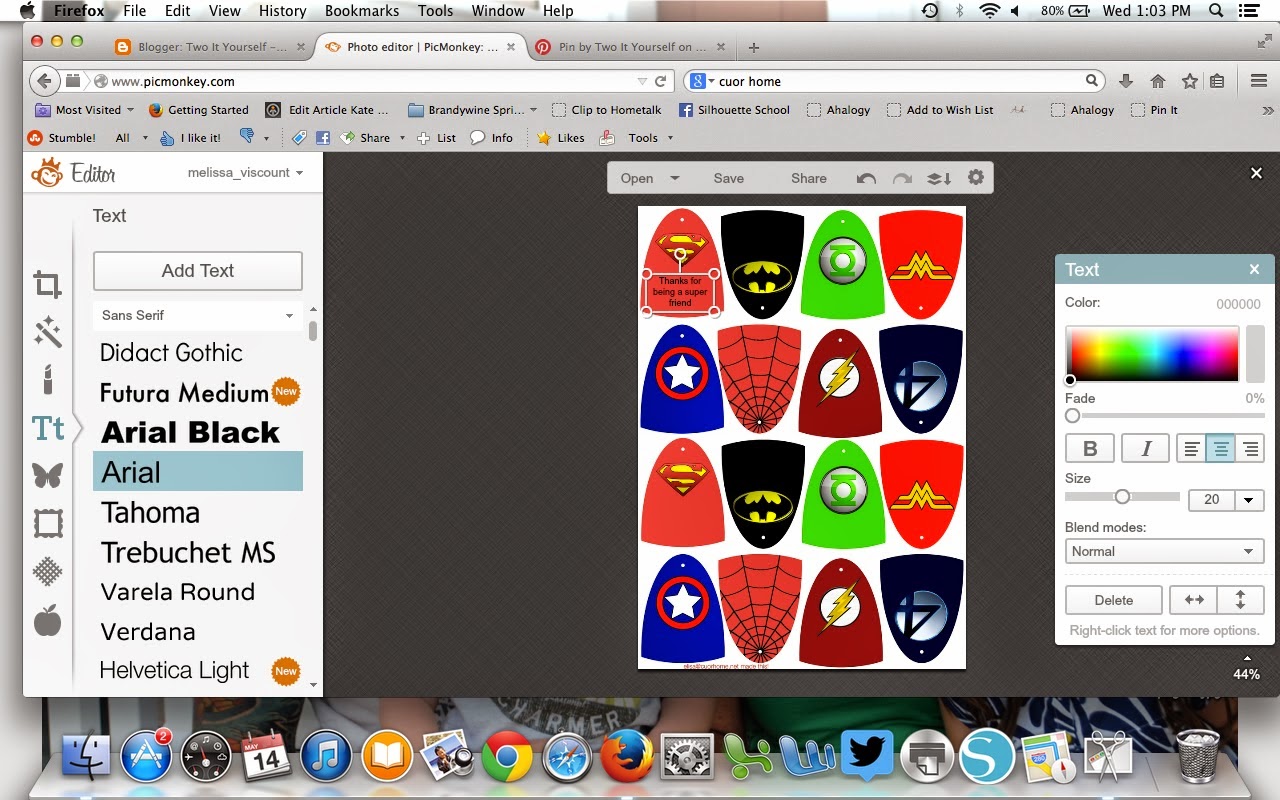Open the Effects magic wand panel
This screenshot has height=800, width=1280.
[47, 332]
